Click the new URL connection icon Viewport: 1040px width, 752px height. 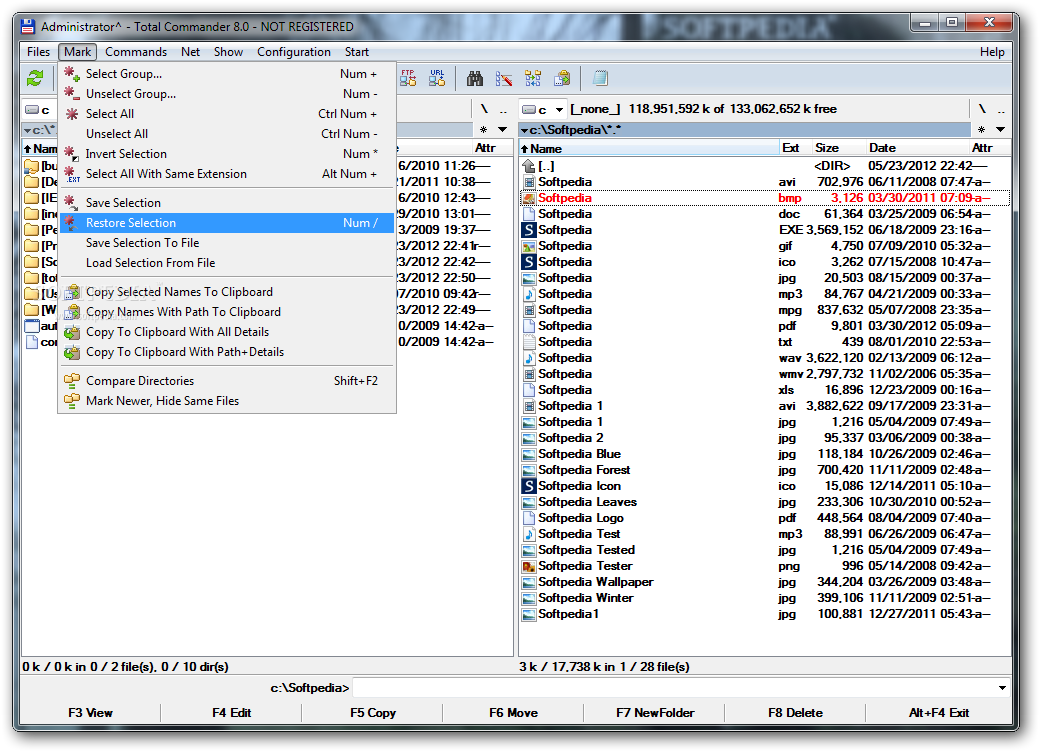[438, 78]
